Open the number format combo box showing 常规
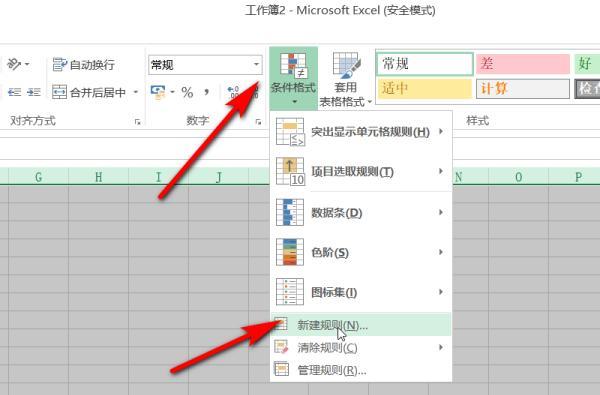Viewport: 600px width, 395px height. pyautogui.click(x=205, y=65)
